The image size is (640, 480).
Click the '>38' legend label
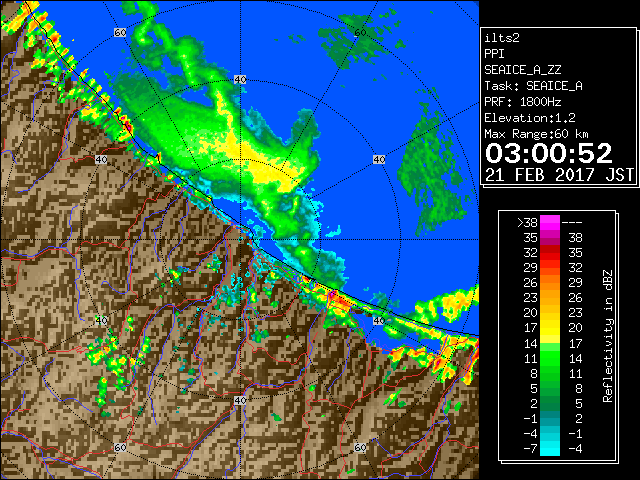527,223
